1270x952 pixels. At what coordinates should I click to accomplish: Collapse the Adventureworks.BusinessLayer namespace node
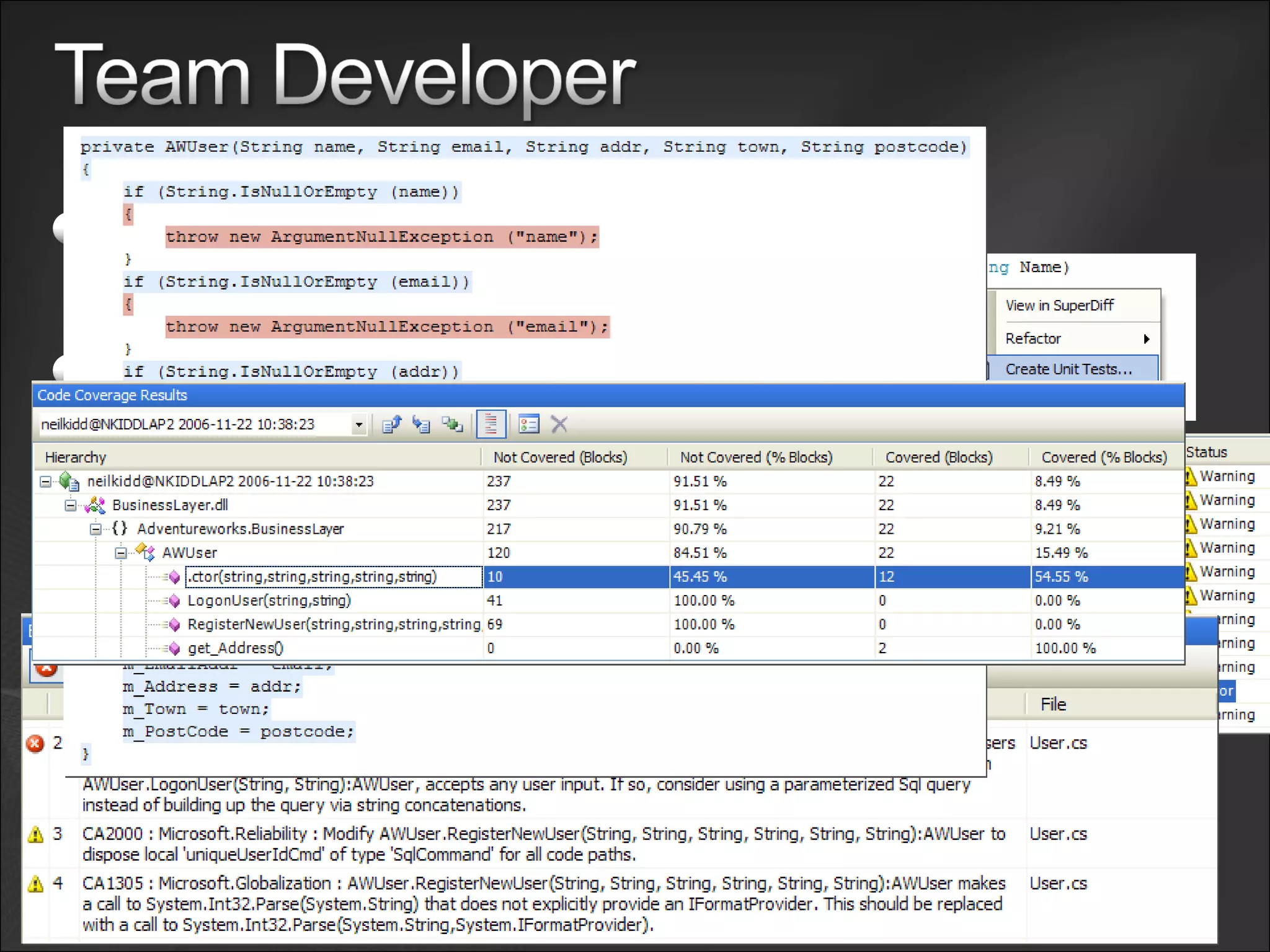95,529
